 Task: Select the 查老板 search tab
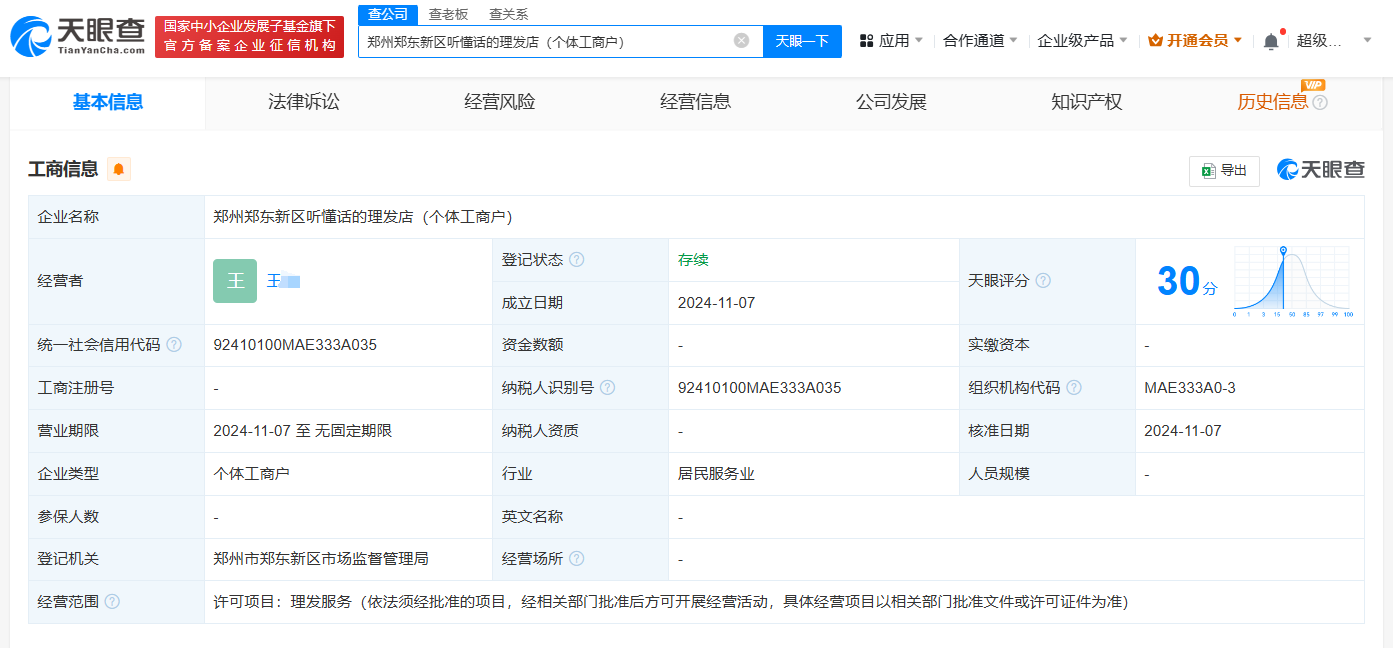[448, 14]
